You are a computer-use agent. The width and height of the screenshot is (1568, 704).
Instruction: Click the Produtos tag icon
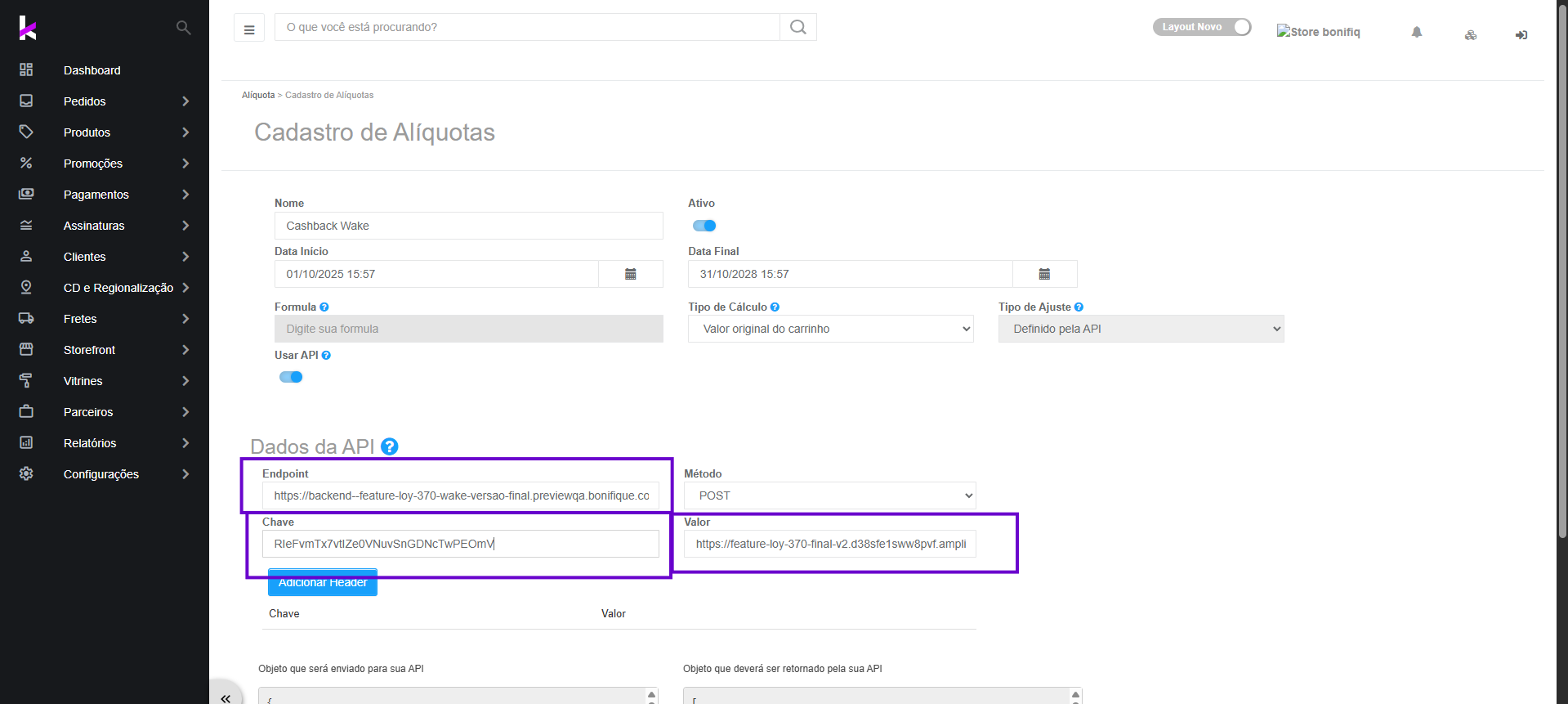coord(26,132)
